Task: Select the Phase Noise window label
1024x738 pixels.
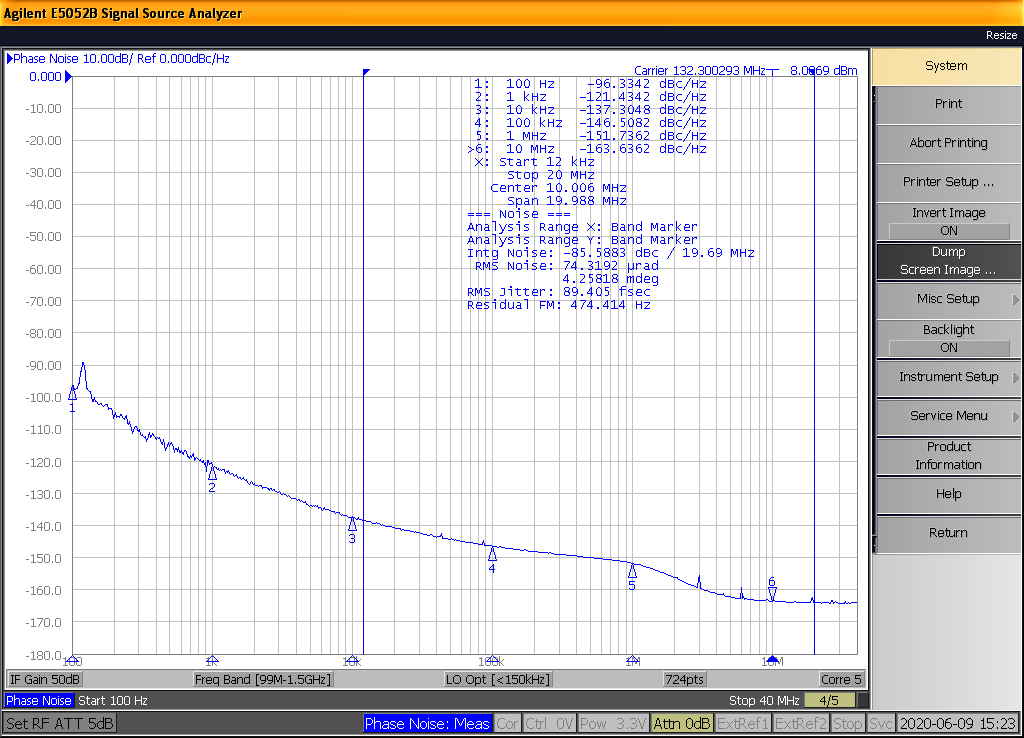Action: (39, 701)
